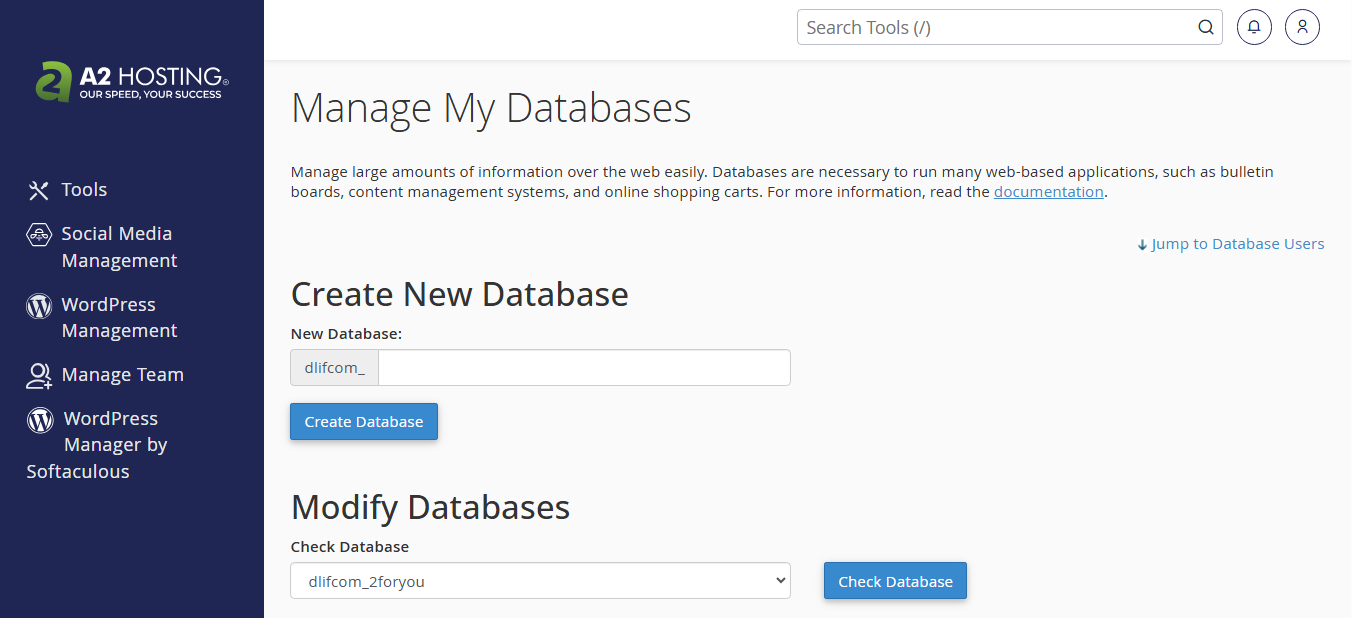
Task: Click the Jump to Database Users link
Action: click(x=1238, y=243)
